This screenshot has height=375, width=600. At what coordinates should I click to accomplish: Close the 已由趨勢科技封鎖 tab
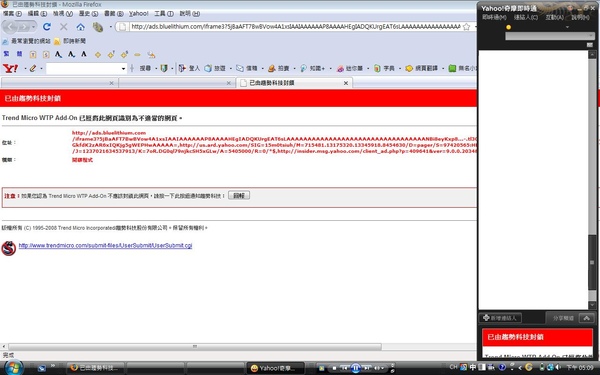click(x=346, y=83)
